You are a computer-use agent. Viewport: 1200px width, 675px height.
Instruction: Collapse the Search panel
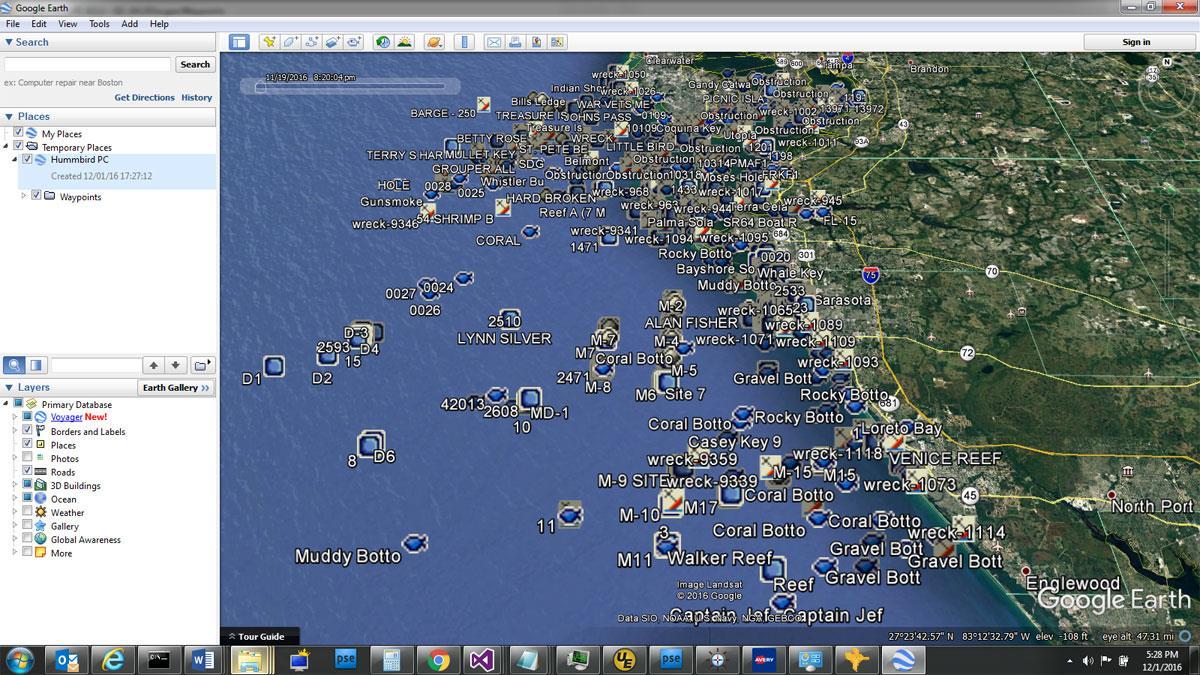[x=9, y=42]
